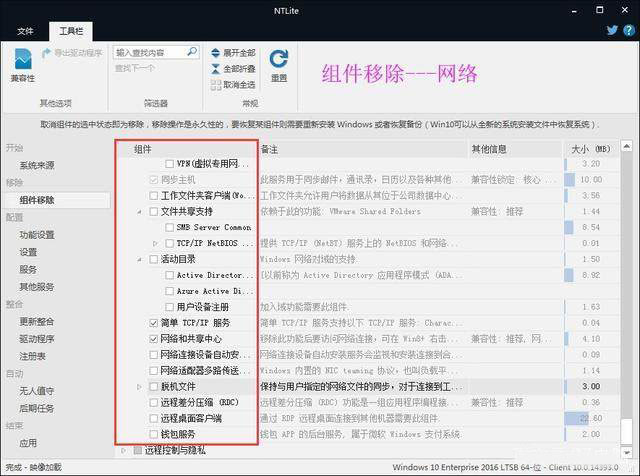Expand the 远程控制与隐私 group
640x476 pixels.
[124, 451]
